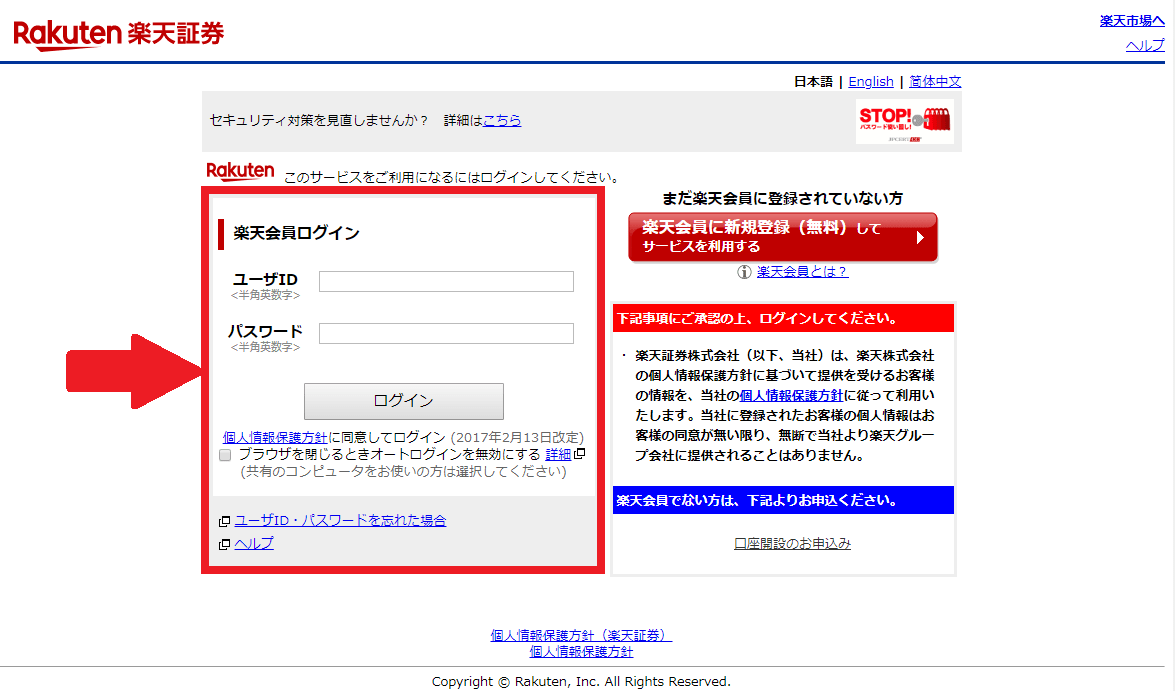Click the popup icon before the login box ヘルプ link
1175x691 pixels.
point(224,544)
